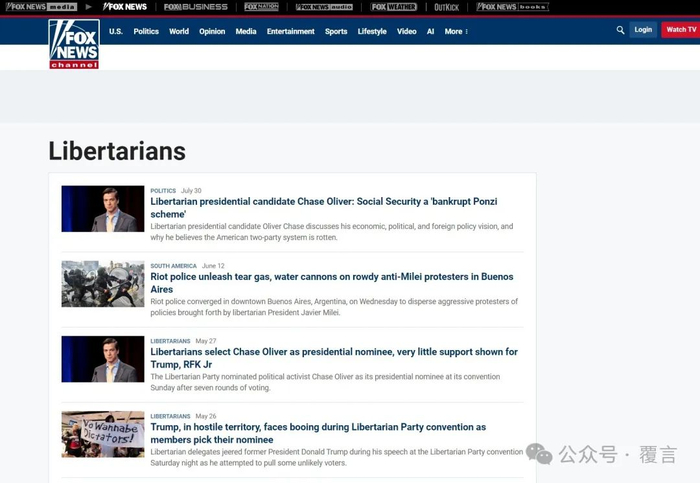Click the play arrow beside Fox News Media

(x=88, y=7)
